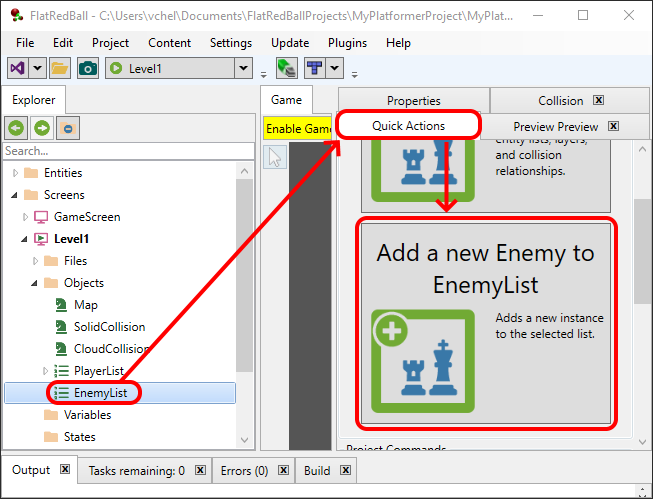Open the Level1 screen dropdown
This screenshot has width=653, height=499.
(243, 68)
